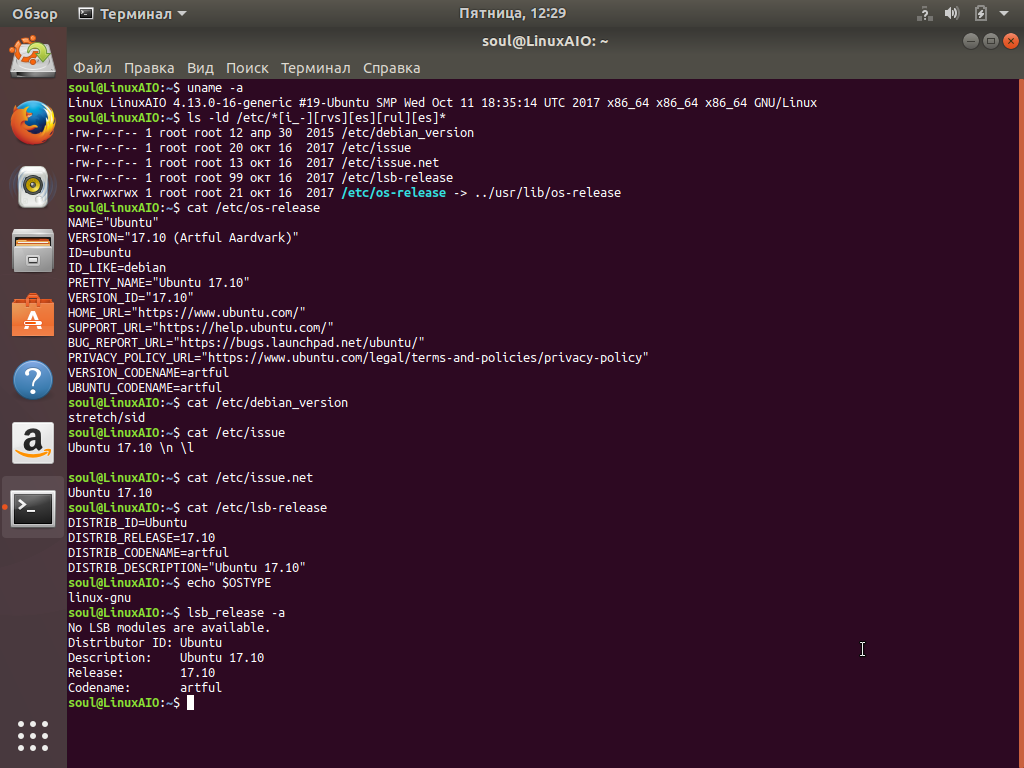
Task: Click the terminal's vertical scrollbar
Action: (1021, 423)
